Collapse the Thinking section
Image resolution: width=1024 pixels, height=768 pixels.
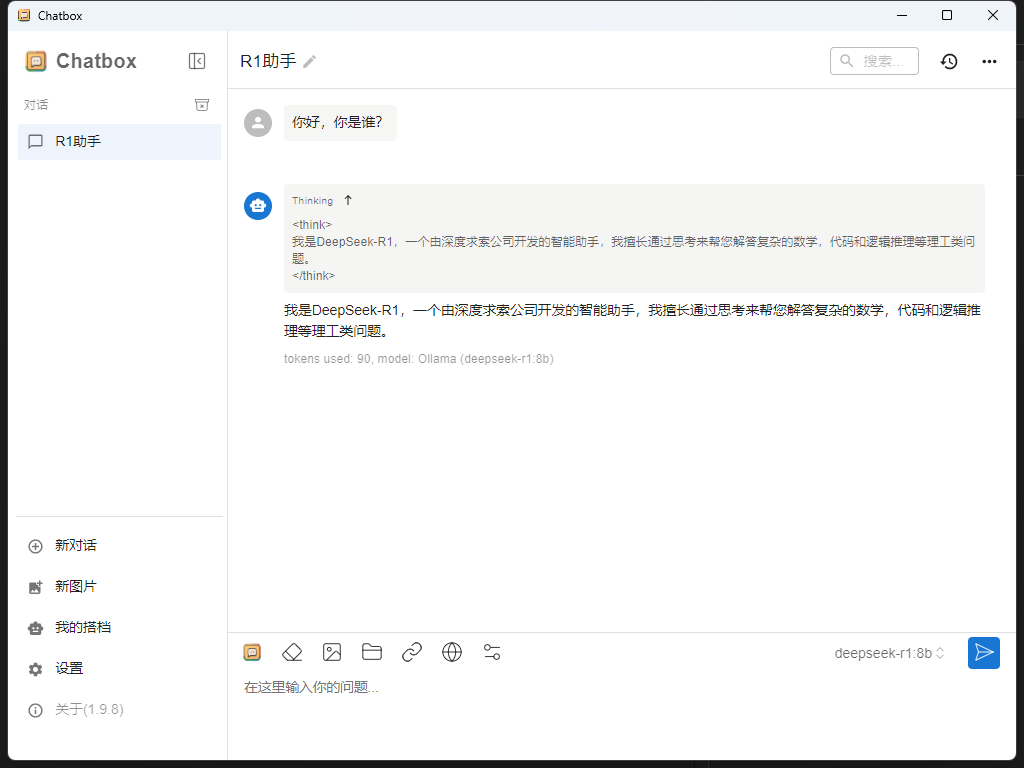[x=348, y=200]
